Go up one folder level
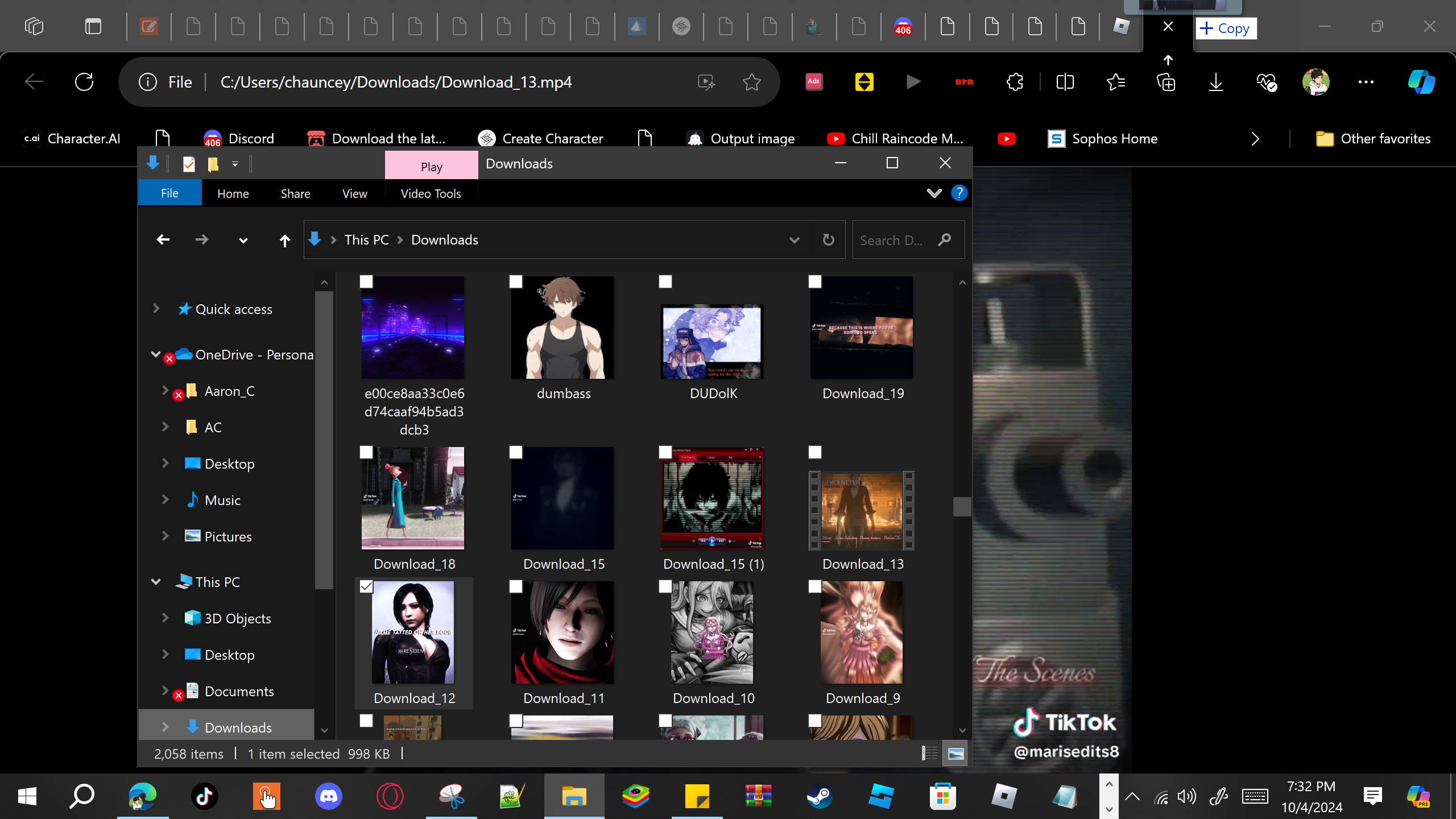 tap(284, 240)
